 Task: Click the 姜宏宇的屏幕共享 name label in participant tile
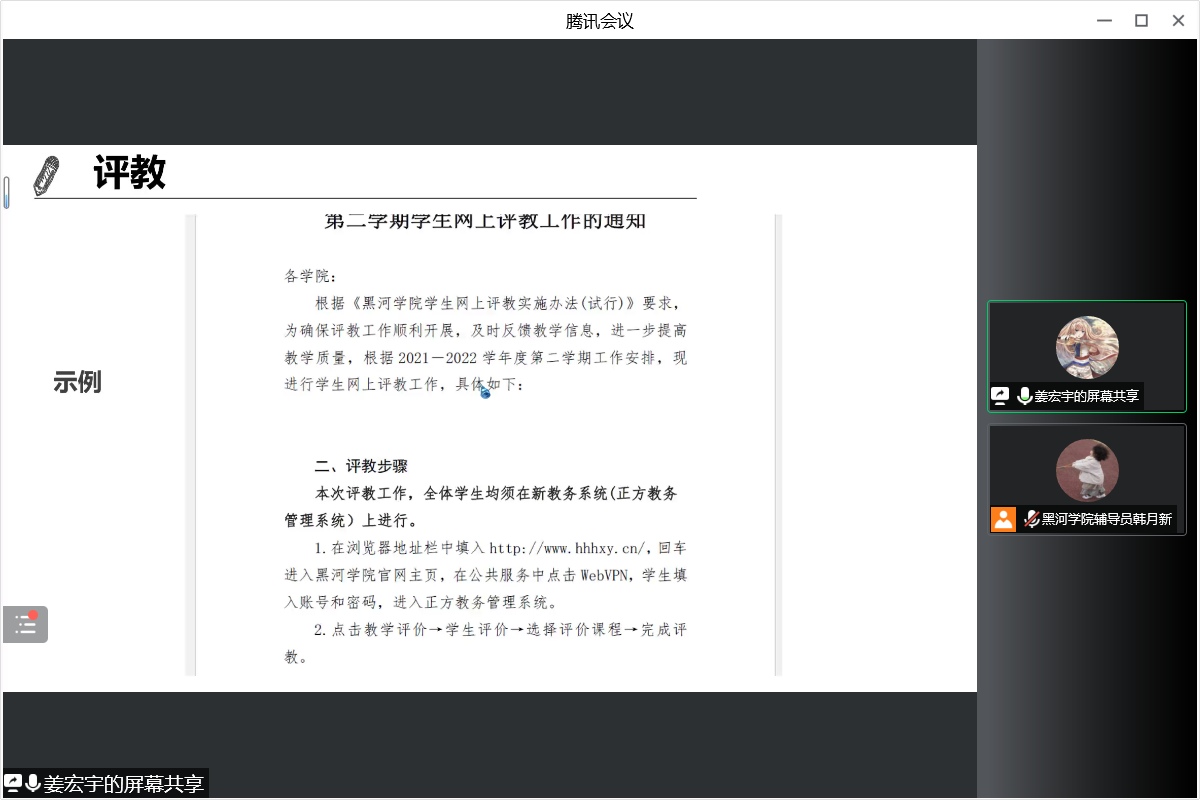coord(1086,396)
